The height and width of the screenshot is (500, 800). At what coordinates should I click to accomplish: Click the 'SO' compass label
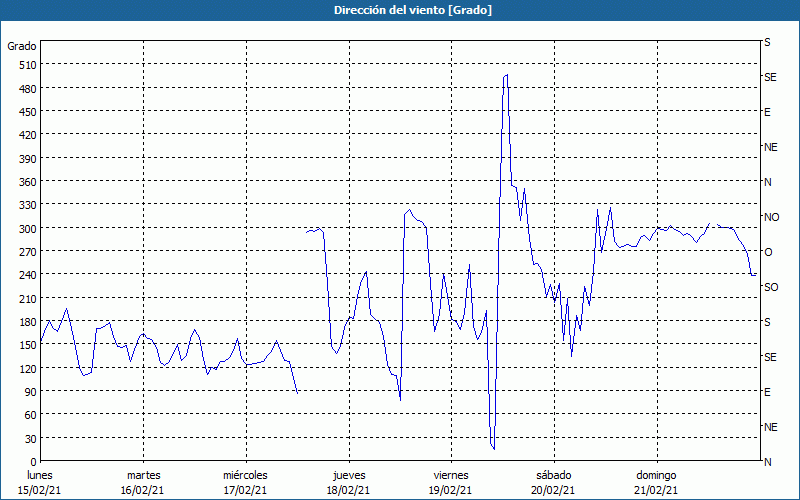click(771, 287)
